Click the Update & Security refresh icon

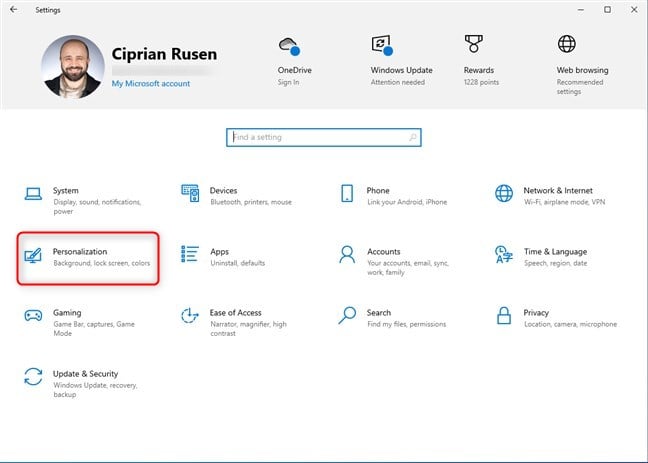(33, 377)
